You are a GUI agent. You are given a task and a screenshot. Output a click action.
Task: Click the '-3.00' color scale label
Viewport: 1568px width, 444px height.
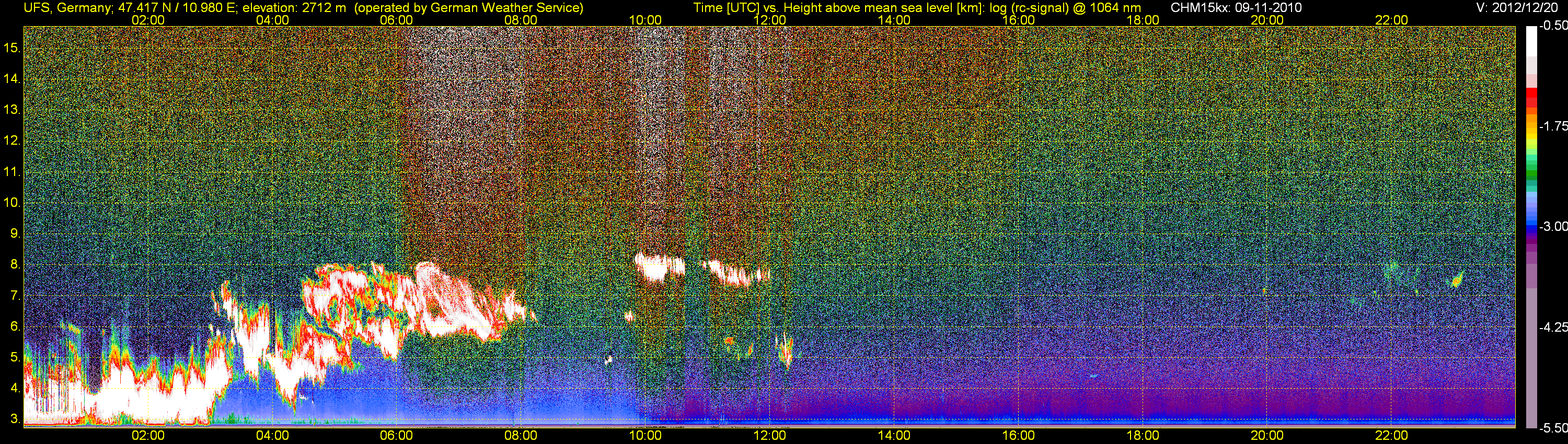1553,226
